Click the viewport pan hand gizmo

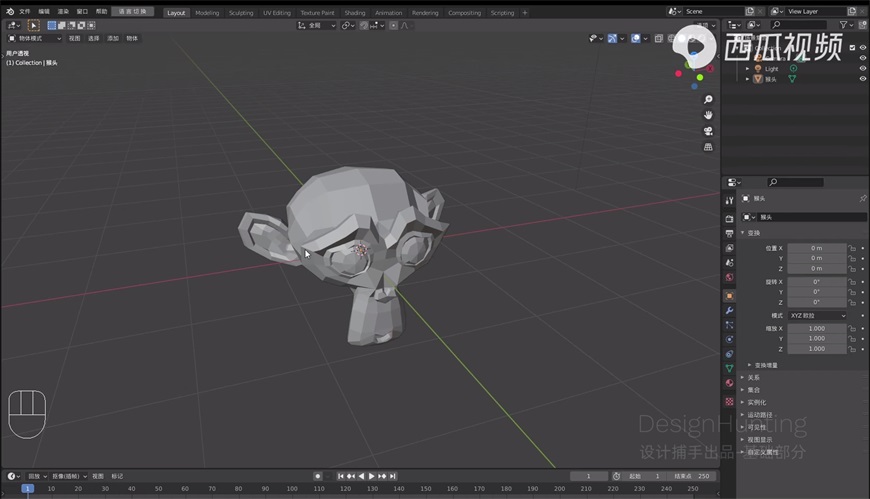(x=708, y=115)
